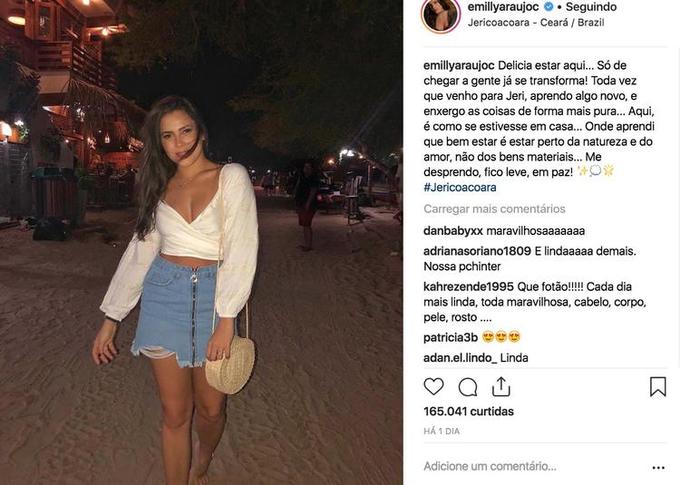This screenshot has height=485, width=680.
Task: Open comments via speech bubble icon
Action: pos(468,387)
